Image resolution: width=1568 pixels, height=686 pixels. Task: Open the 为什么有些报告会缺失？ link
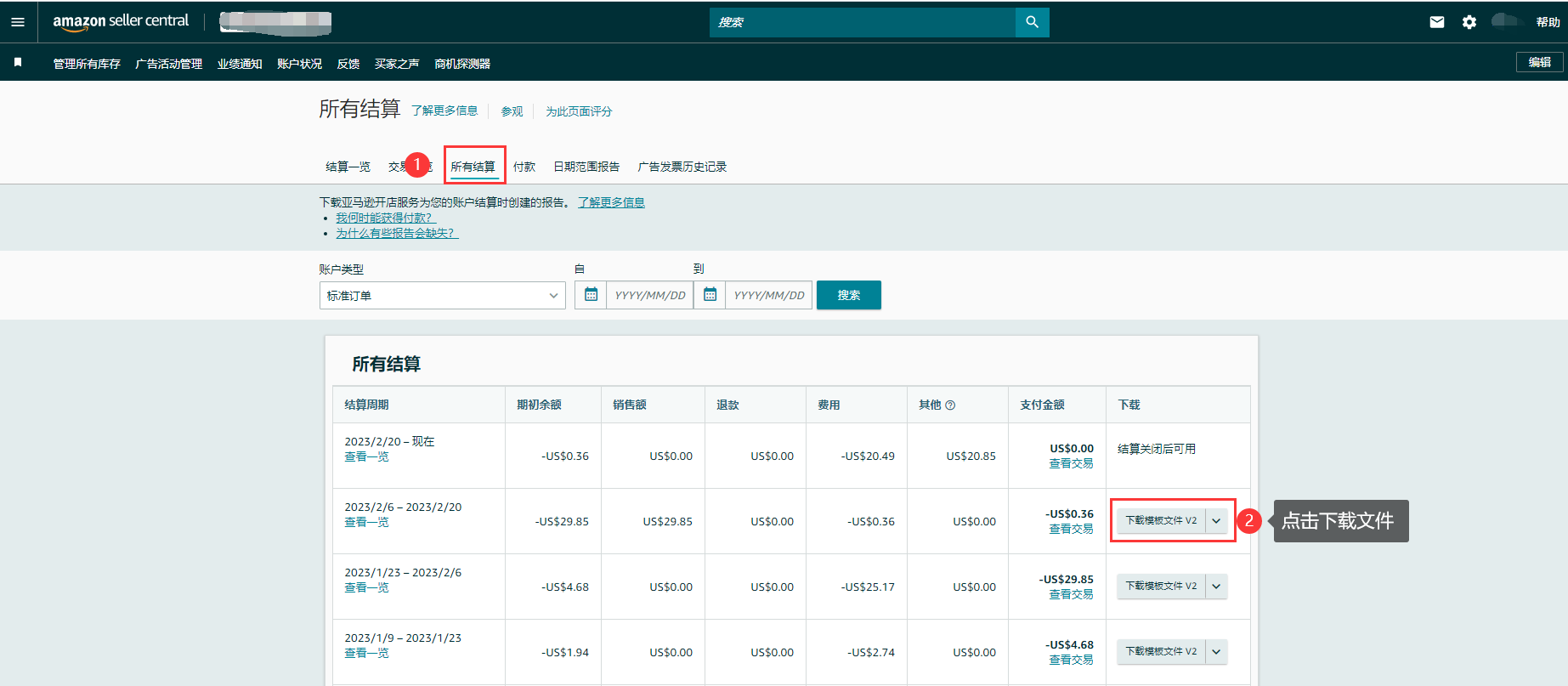(396, 233)
